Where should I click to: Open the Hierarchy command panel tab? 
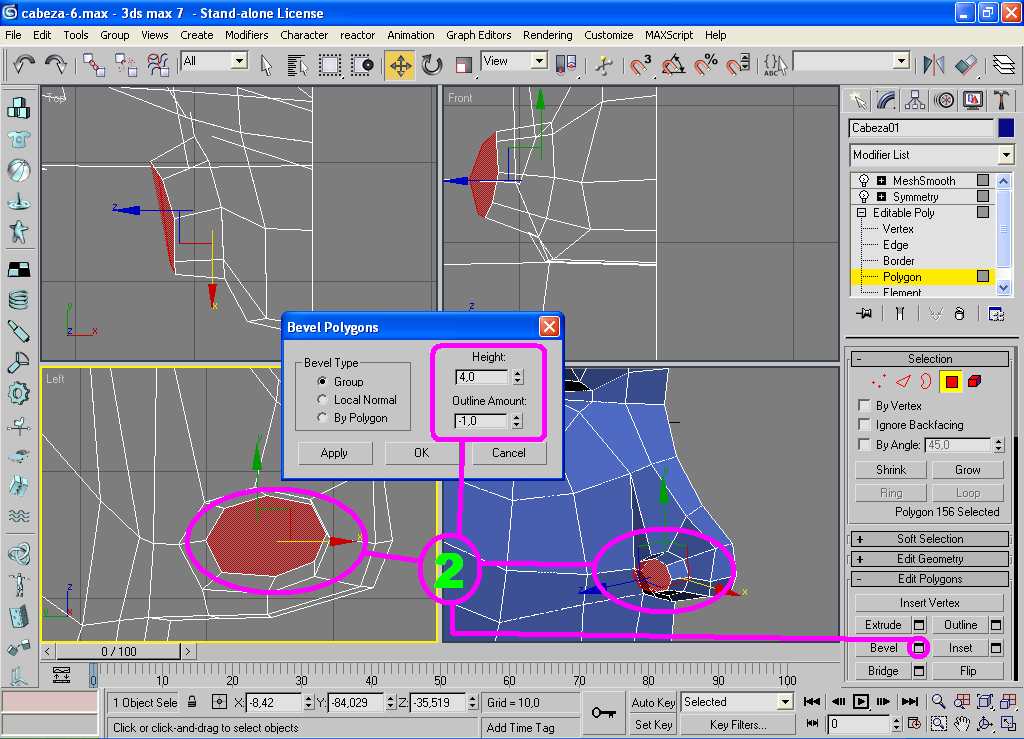[914, 100]
